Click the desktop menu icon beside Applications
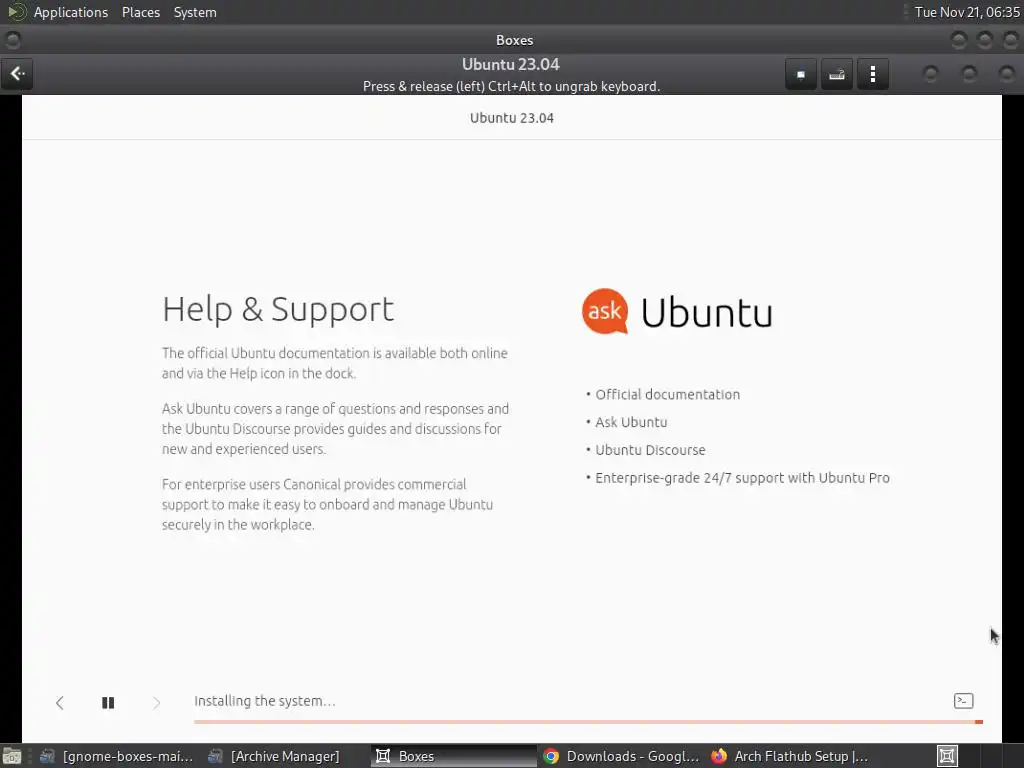 pyautogui.click(x=17, y=12)
